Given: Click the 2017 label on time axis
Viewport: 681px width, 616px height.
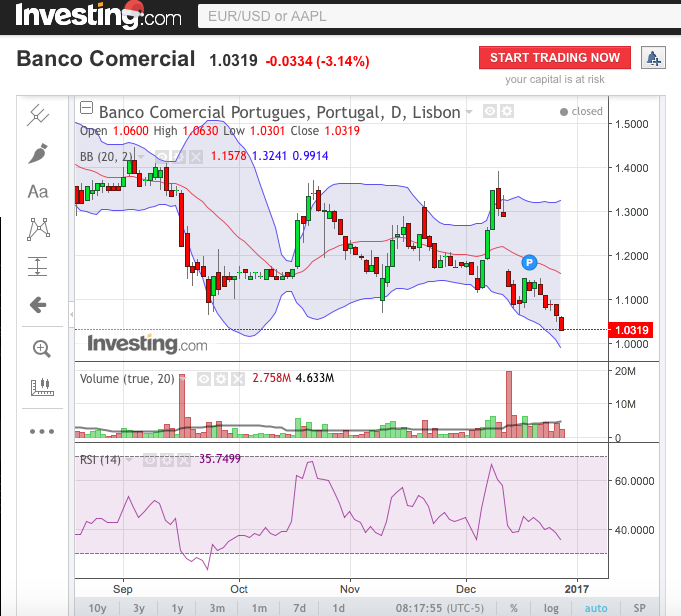Looking at the screenshot, I should 576,589.
